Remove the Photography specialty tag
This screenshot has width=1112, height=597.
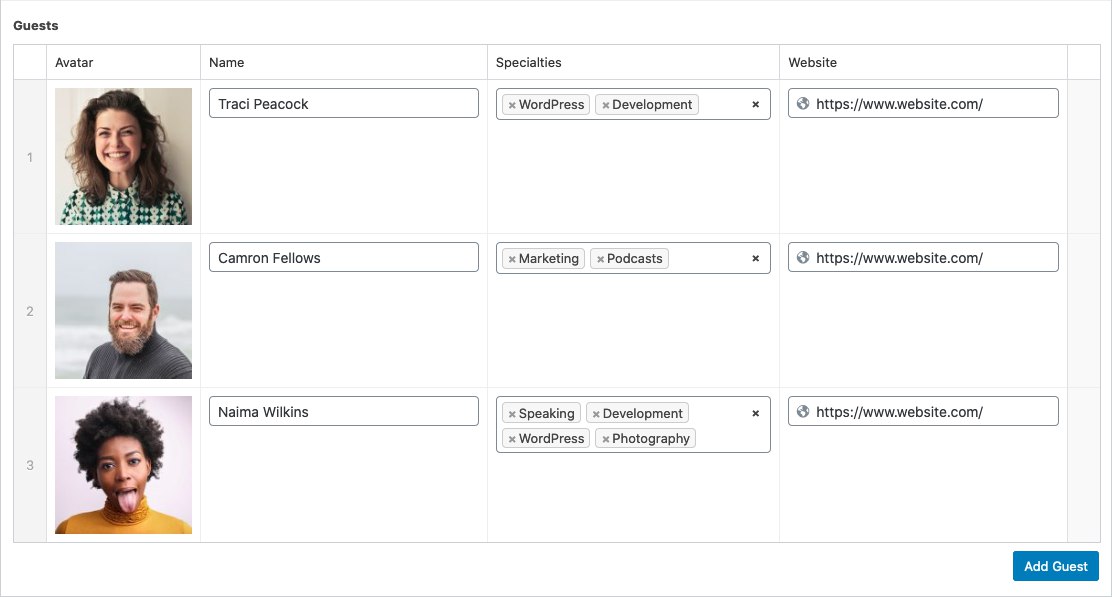point(605,439)
